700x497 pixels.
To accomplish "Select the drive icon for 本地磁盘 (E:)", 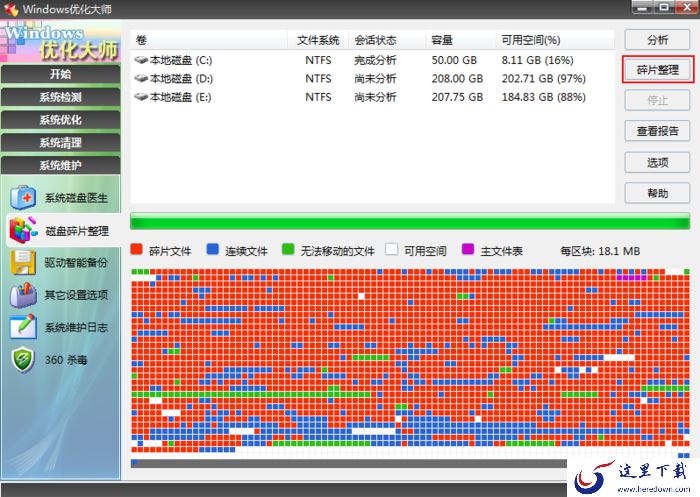I will point(141,97).
